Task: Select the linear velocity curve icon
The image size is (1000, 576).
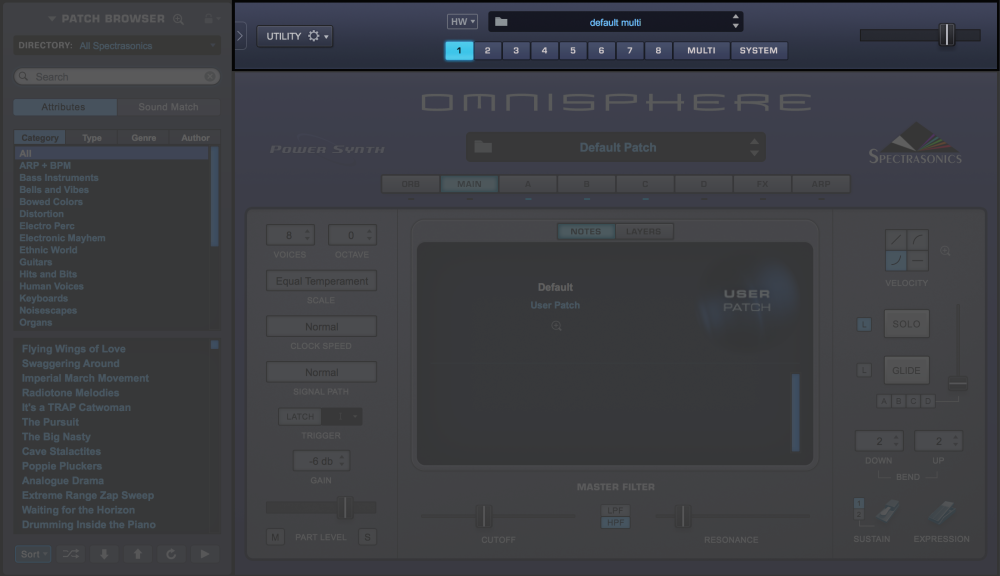Action: point(895,240)
